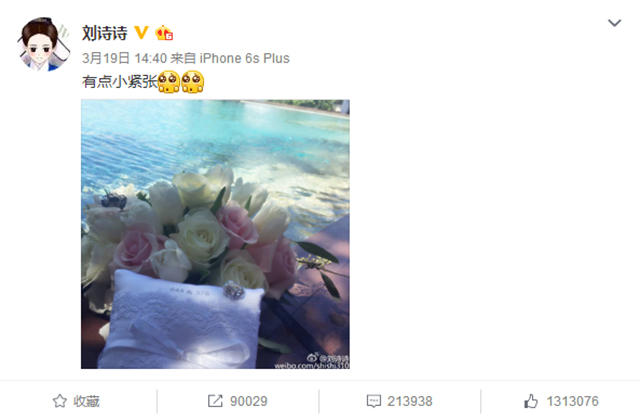Click the post text 有点小紧张

120,82
